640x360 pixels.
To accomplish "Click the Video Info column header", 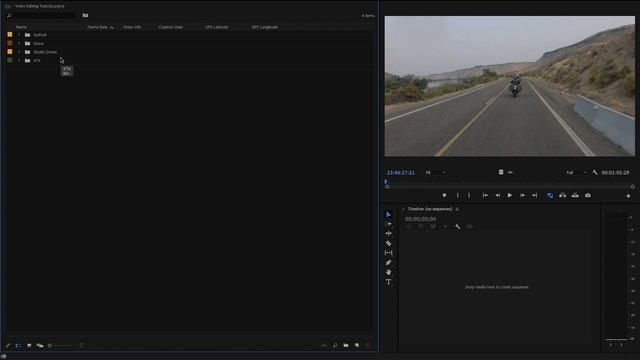I will 132,27.
